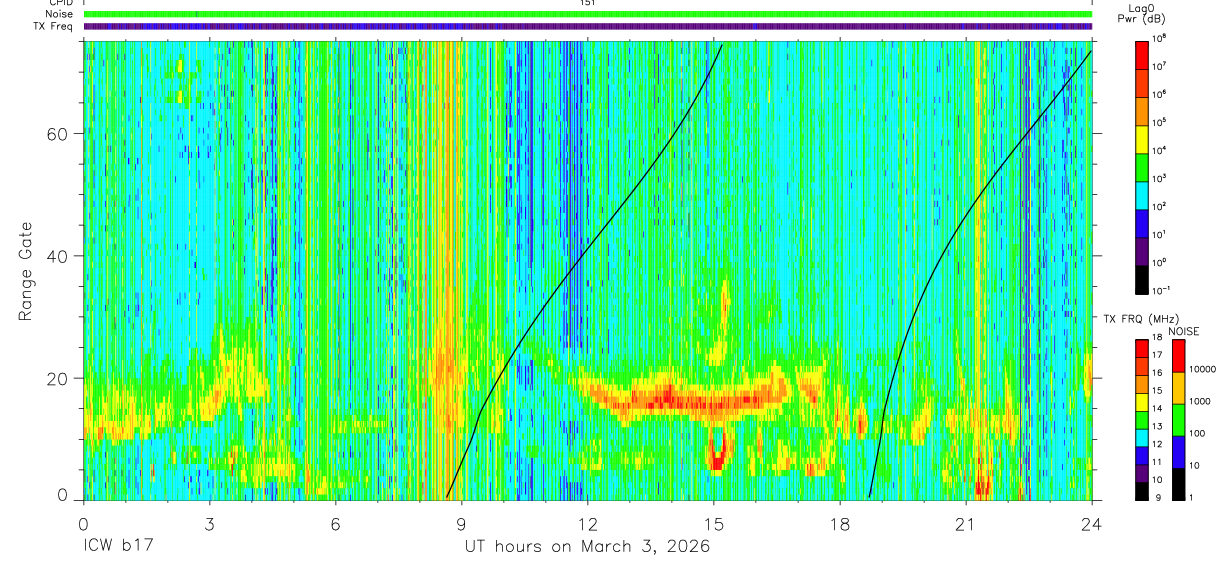Select the red top segment of the TX FRQ colorbar
The height and width of the screenshot is (567, 1228).
[1142, 348]
